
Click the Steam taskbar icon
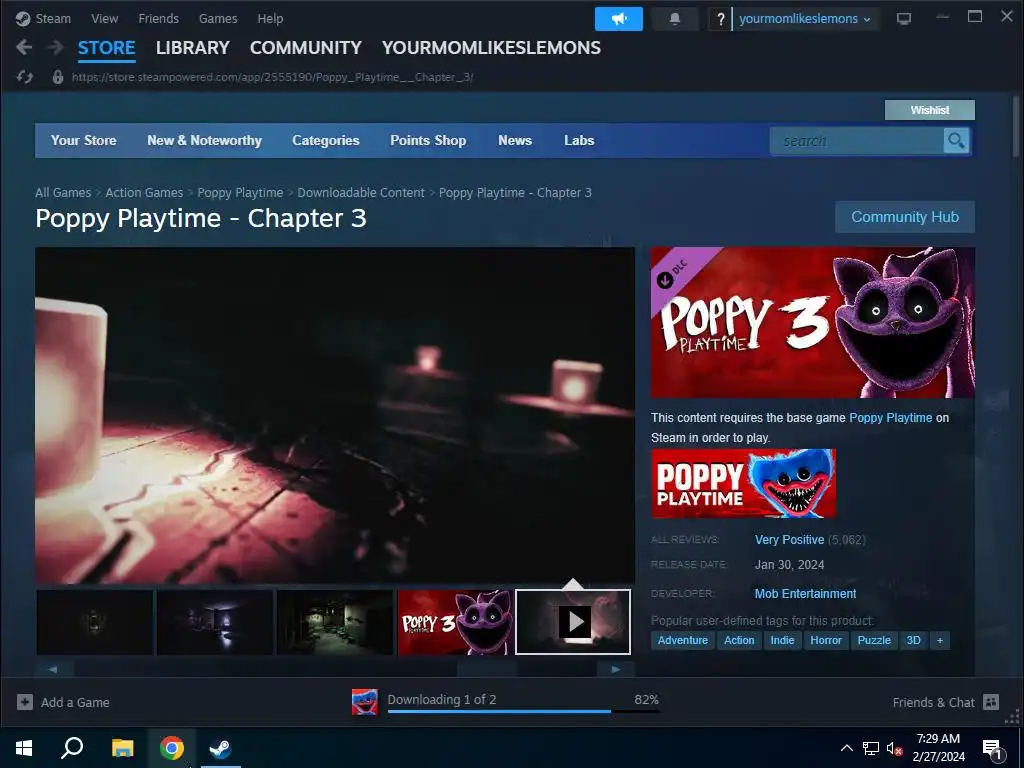point(221,748)
